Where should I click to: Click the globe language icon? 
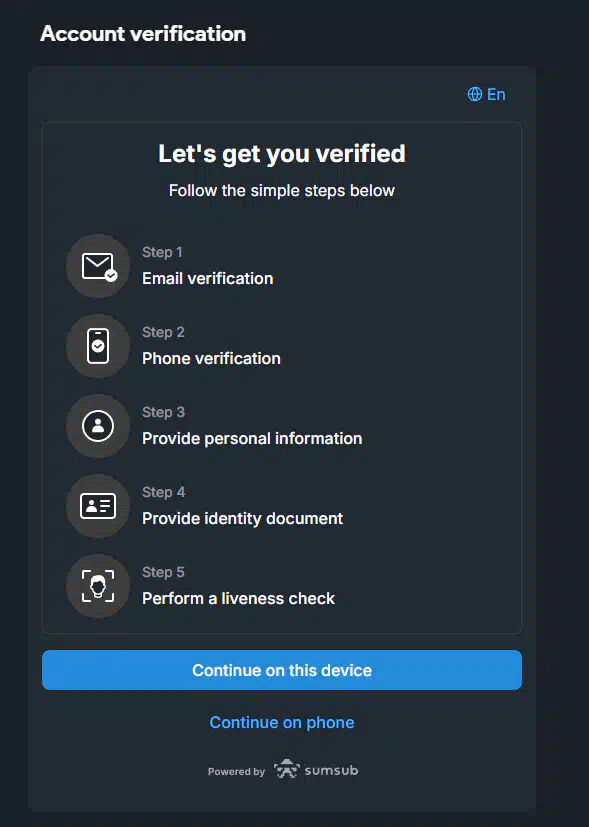click(x=475, y=94)
